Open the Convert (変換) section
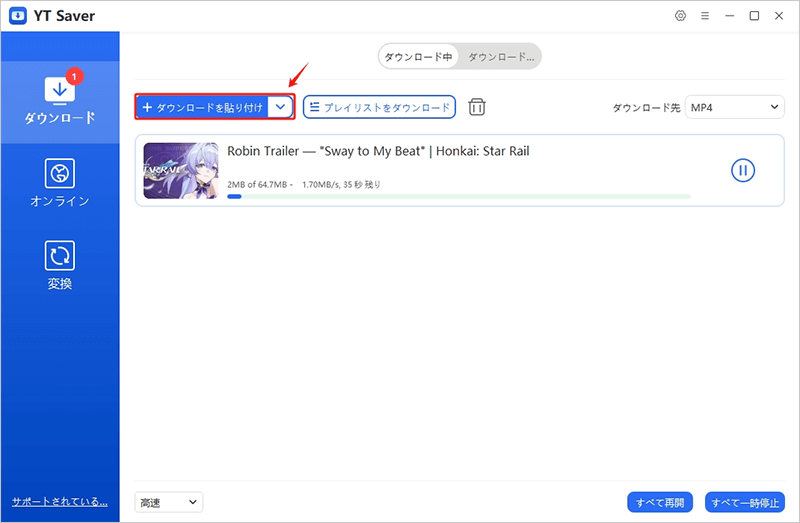 (x=60, y=265)
